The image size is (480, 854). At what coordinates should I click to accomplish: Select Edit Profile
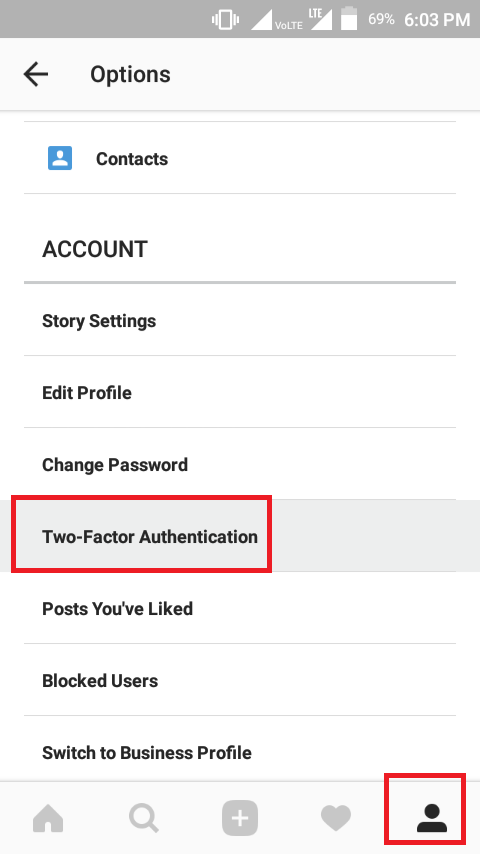click(240, 393)
